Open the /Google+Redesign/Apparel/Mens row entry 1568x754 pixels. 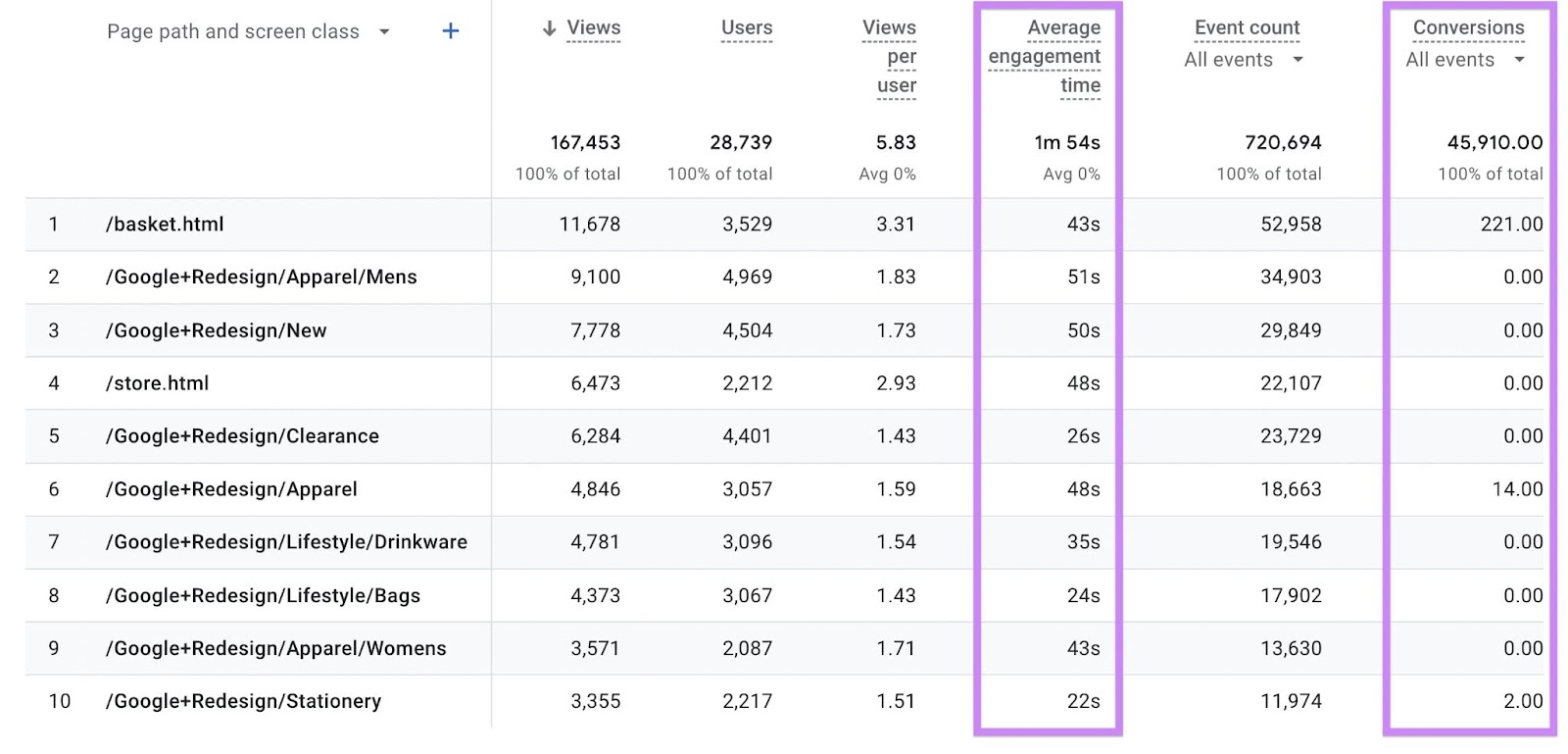pyautogui.click(x=261, y=276)
